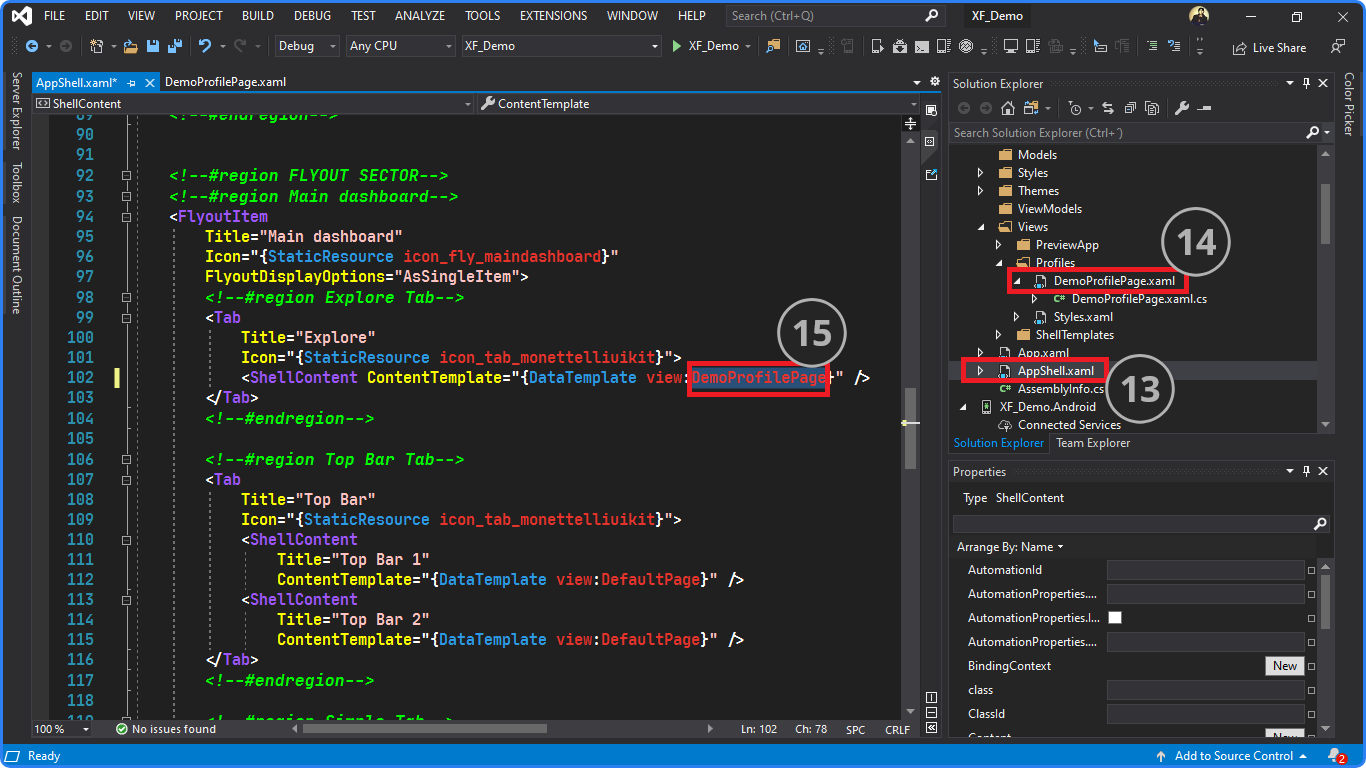Collapse Tab region at line 99

pos(126,317)
